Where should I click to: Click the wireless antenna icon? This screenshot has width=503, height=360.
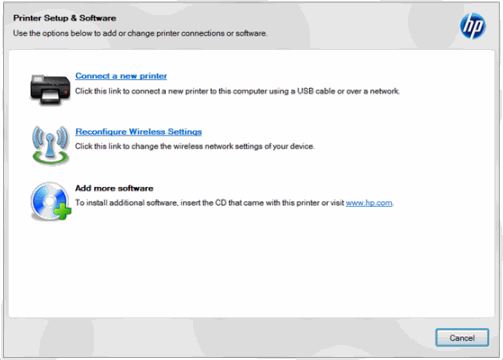(x=50, y=145)
